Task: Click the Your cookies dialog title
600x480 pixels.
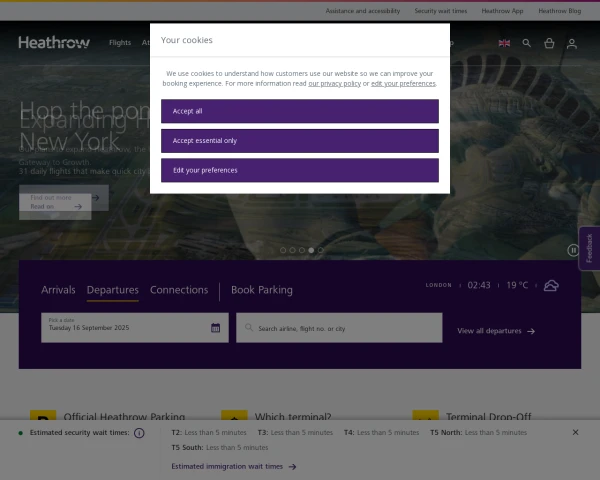Action: 187,40
